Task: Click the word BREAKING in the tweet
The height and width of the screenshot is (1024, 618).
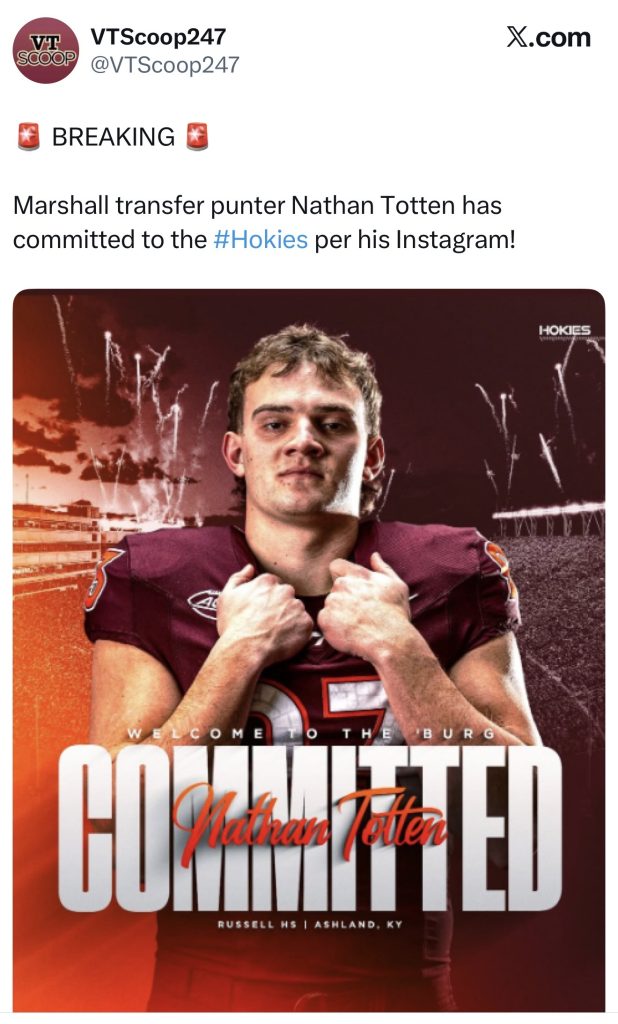Action: [113, 138]
